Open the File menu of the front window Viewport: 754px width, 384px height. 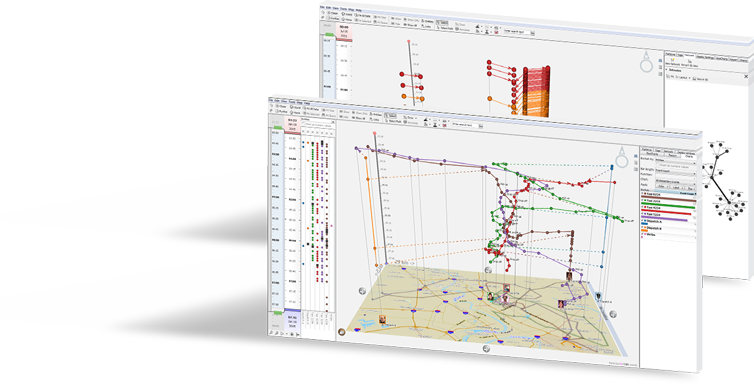click(271, 100)
